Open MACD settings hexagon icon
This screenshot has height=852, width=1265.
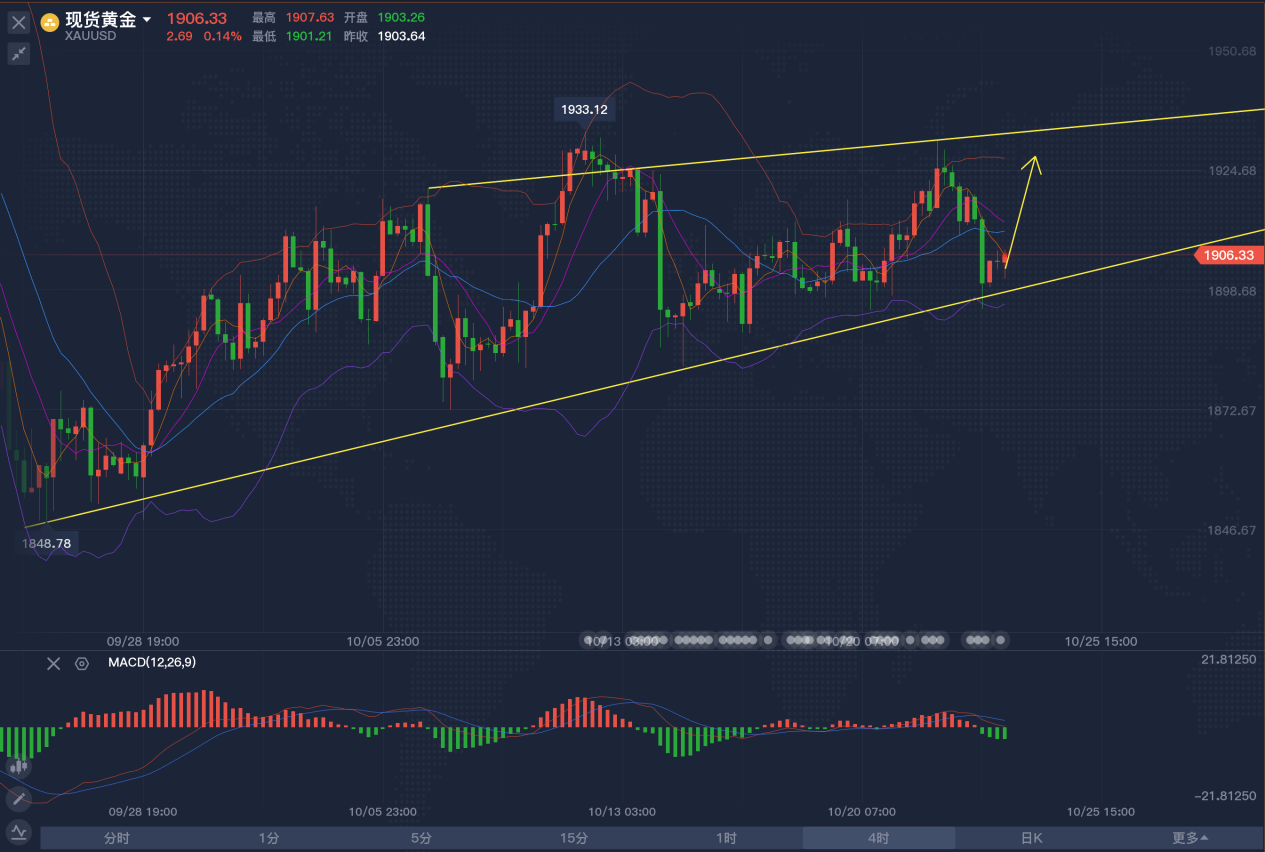pyautogui.click(x=82, y=663)
